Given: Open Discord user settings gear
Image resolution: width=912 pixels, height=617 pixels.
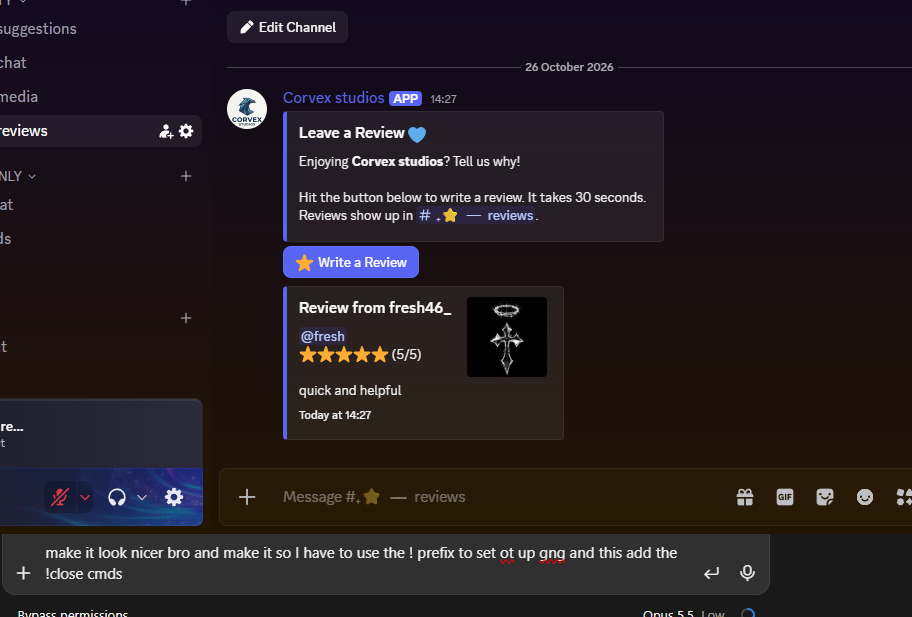Looking at the screenshot, I should tap(174, 497).
